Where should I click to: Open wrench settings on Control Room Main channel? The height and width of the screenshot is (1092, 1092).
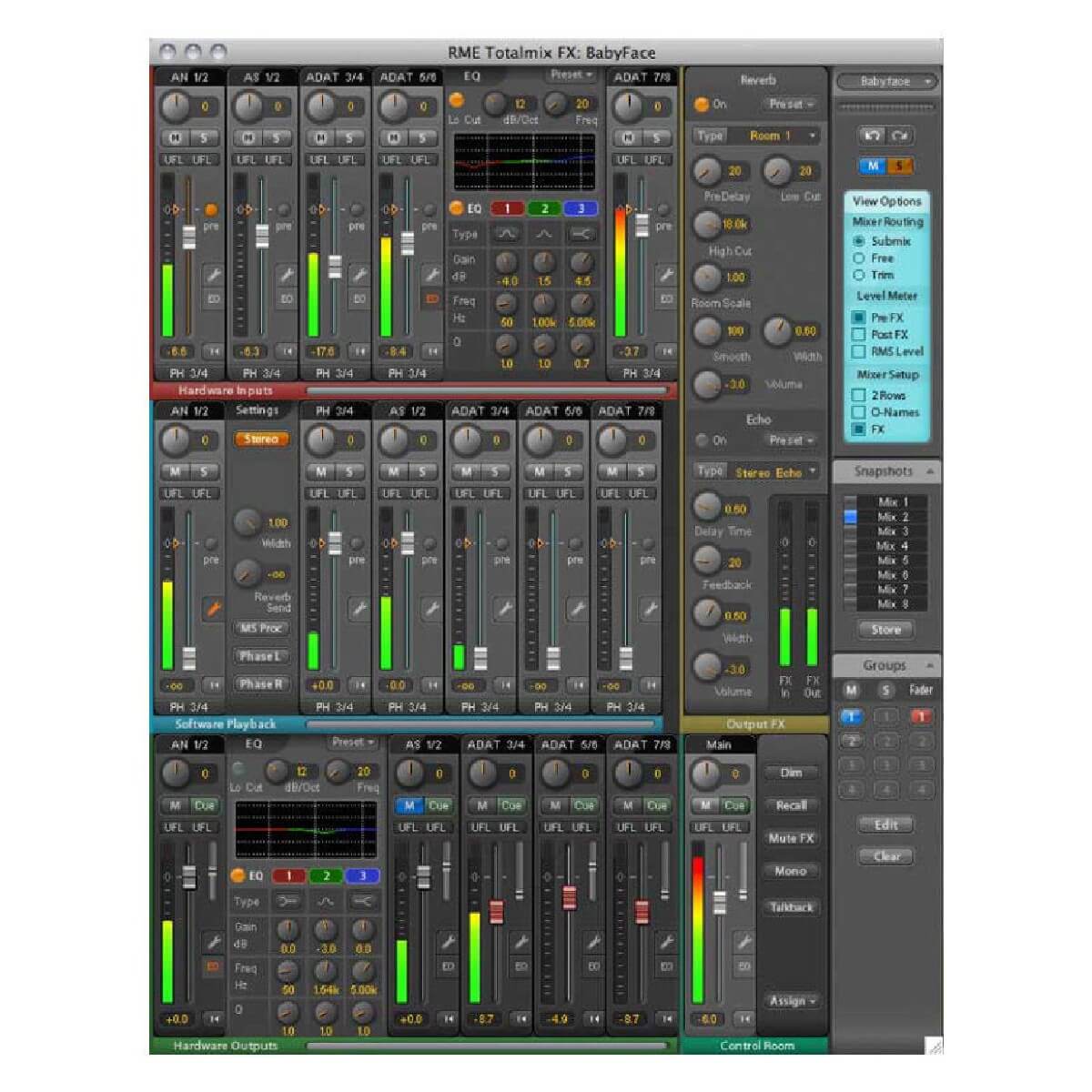(744, 941)
